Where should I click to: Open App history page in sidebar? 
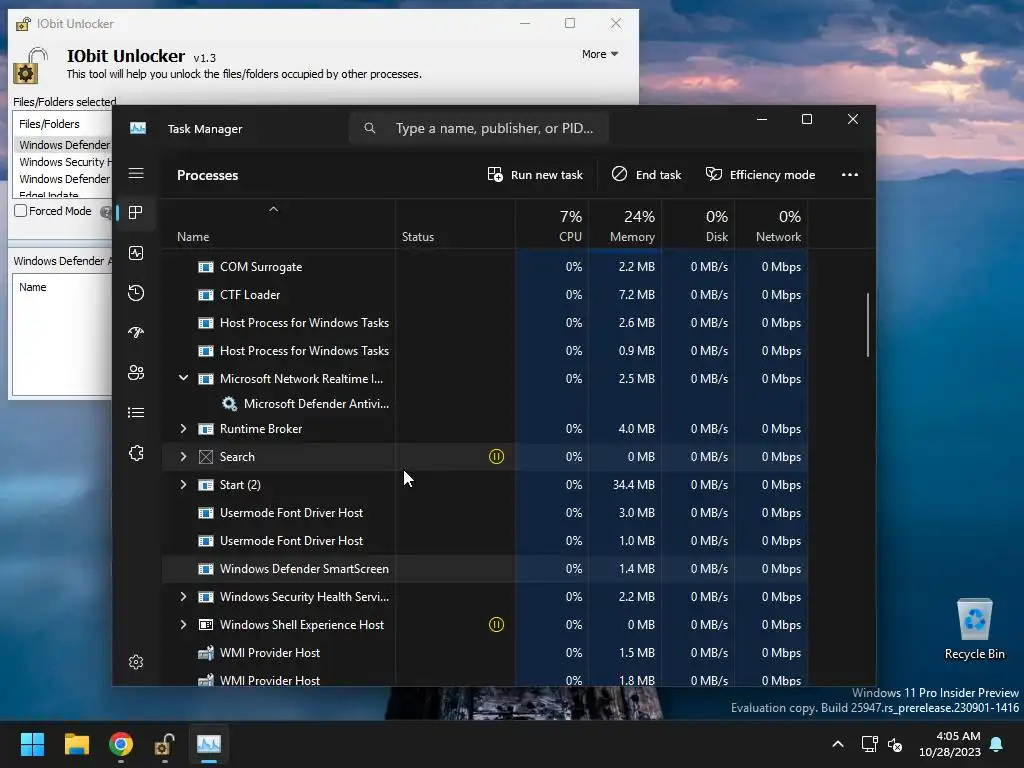pyautogui.click(x=136, y=293)
